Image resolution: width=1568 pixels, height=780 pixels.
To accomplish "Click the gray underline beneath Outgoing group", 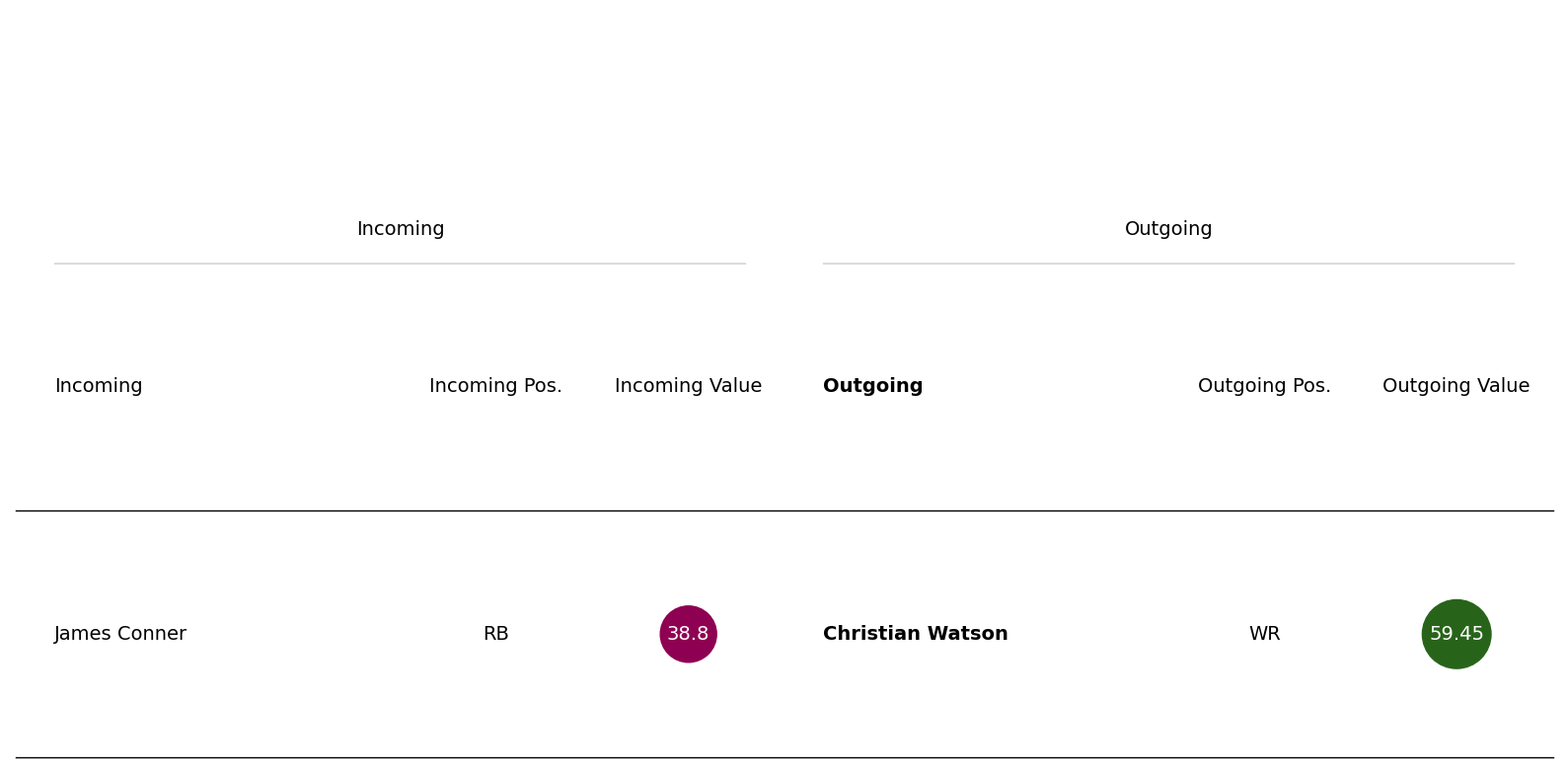I will (1168, 264).
